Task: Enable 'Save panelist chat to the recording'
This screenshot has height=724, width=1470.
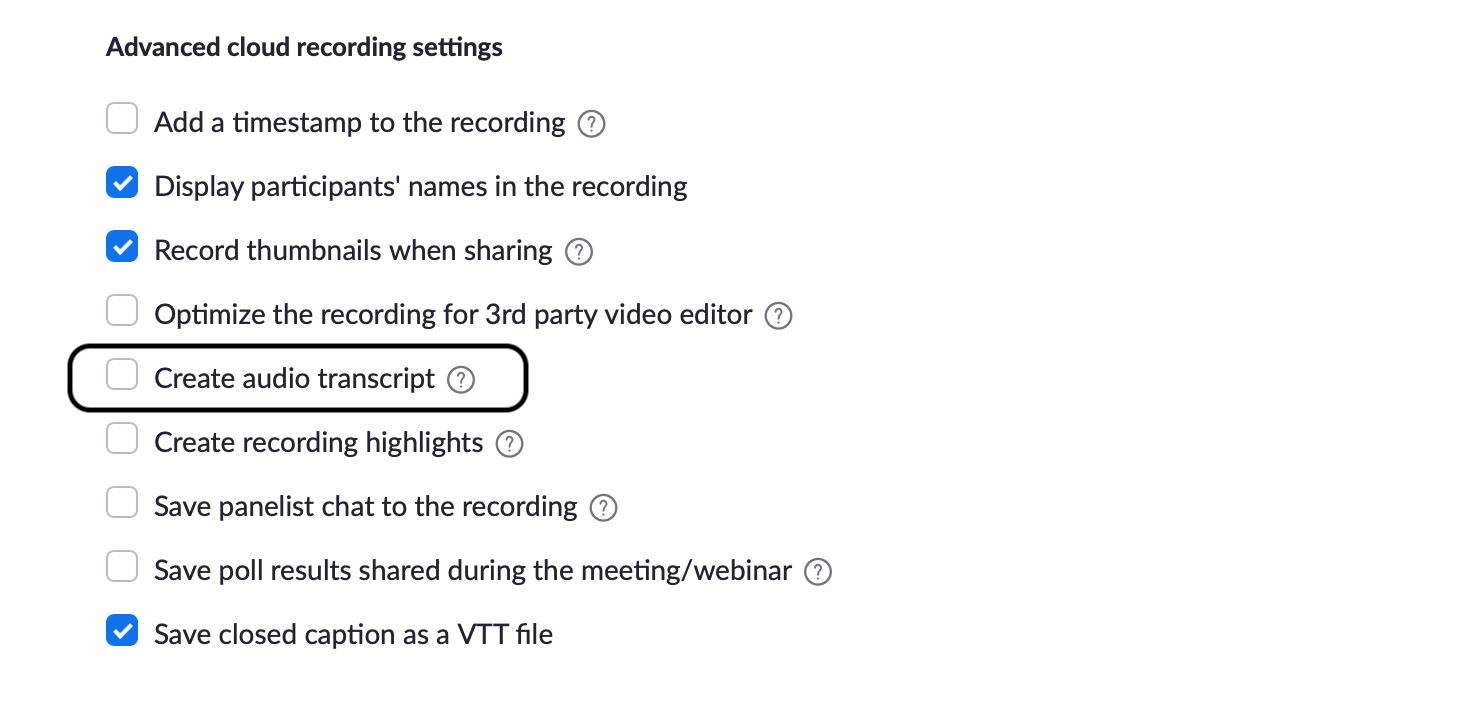Action: coord(121,502)
